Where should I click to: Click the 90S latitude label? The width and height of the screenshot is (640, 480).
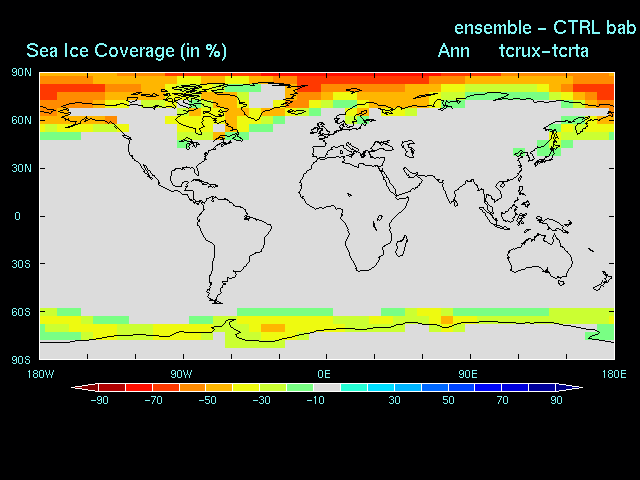[21, 360]
